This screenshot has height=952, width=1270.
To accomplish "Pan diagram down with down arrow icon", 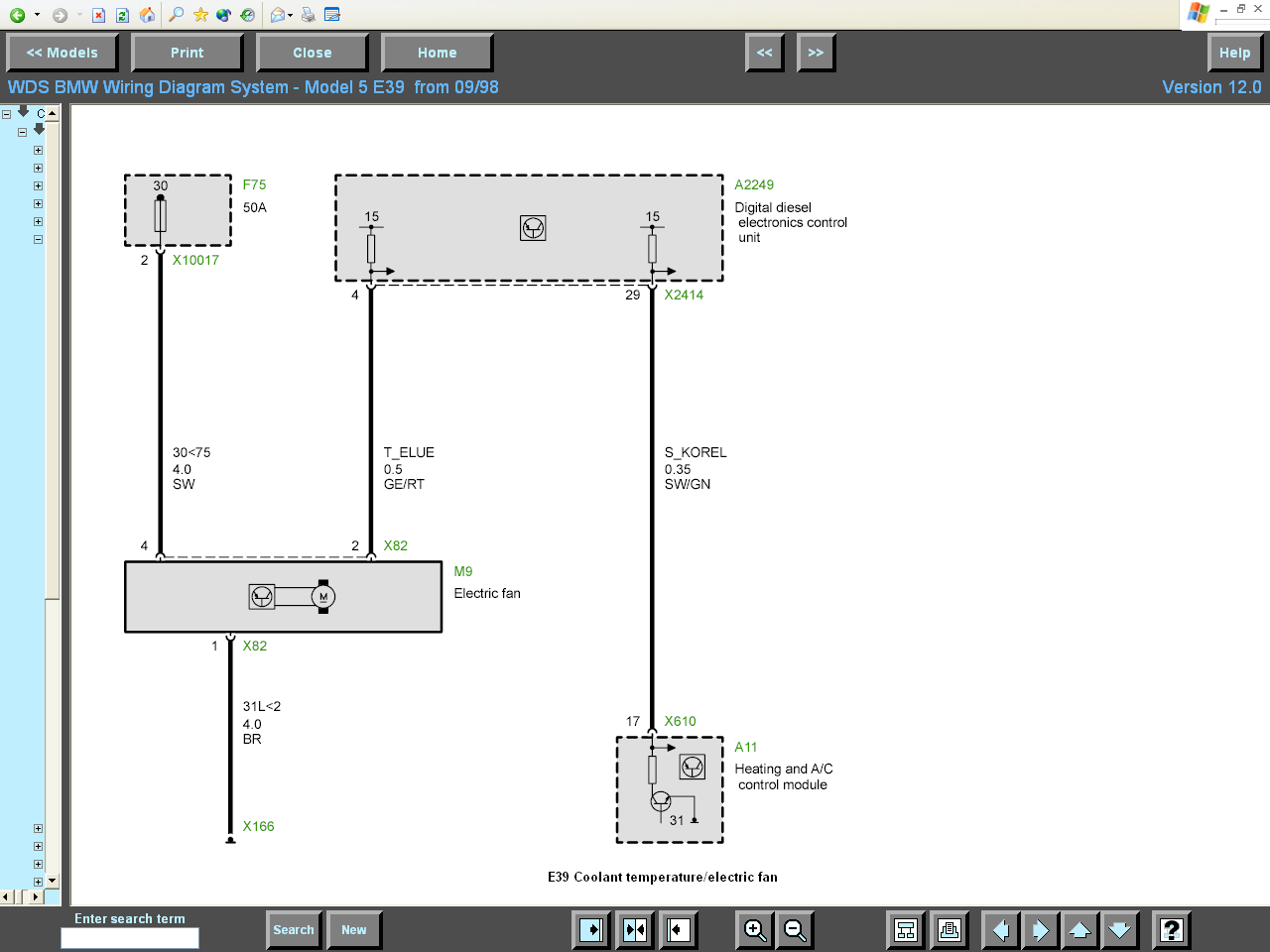I will tap(1119, 930).
